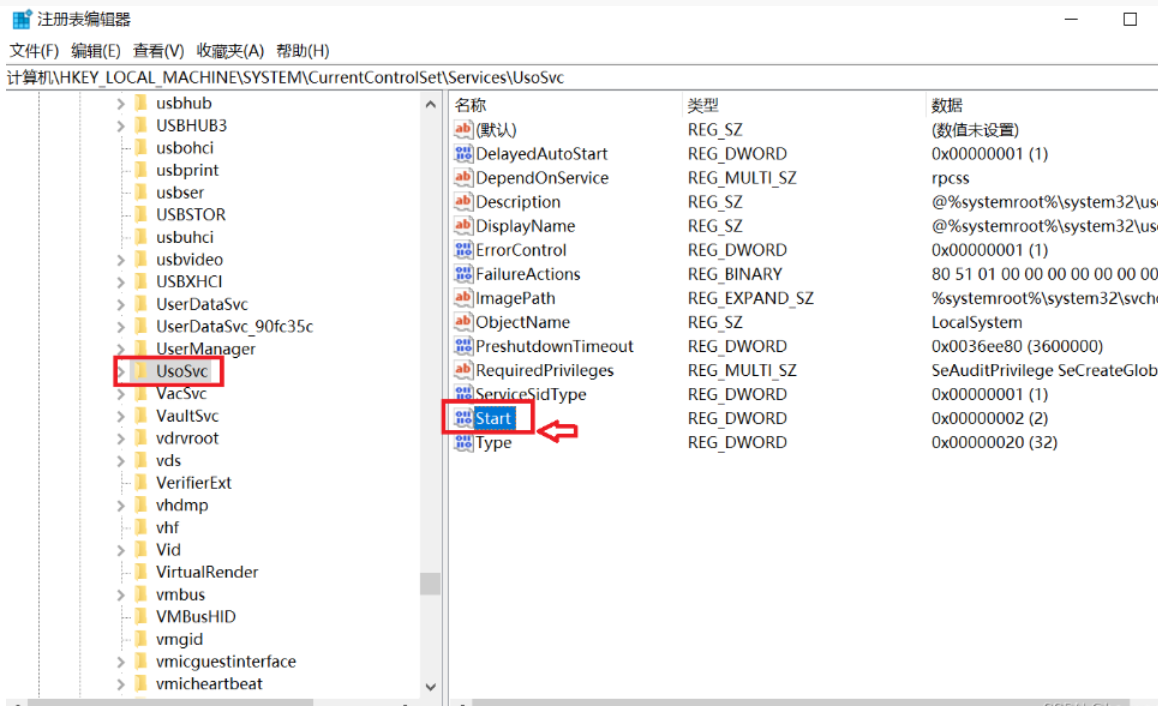Click the ImagePath string value icon
Viewport: 1158px width, 707px height.
[463, 298]
